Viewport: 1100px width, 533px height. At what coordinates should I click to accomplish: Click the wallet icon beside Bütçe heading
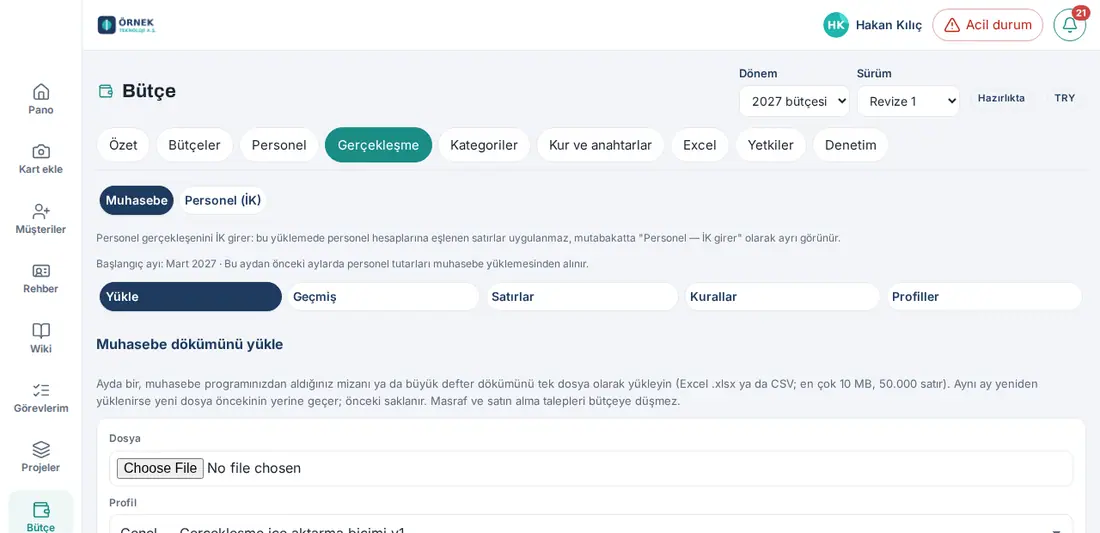106,91
